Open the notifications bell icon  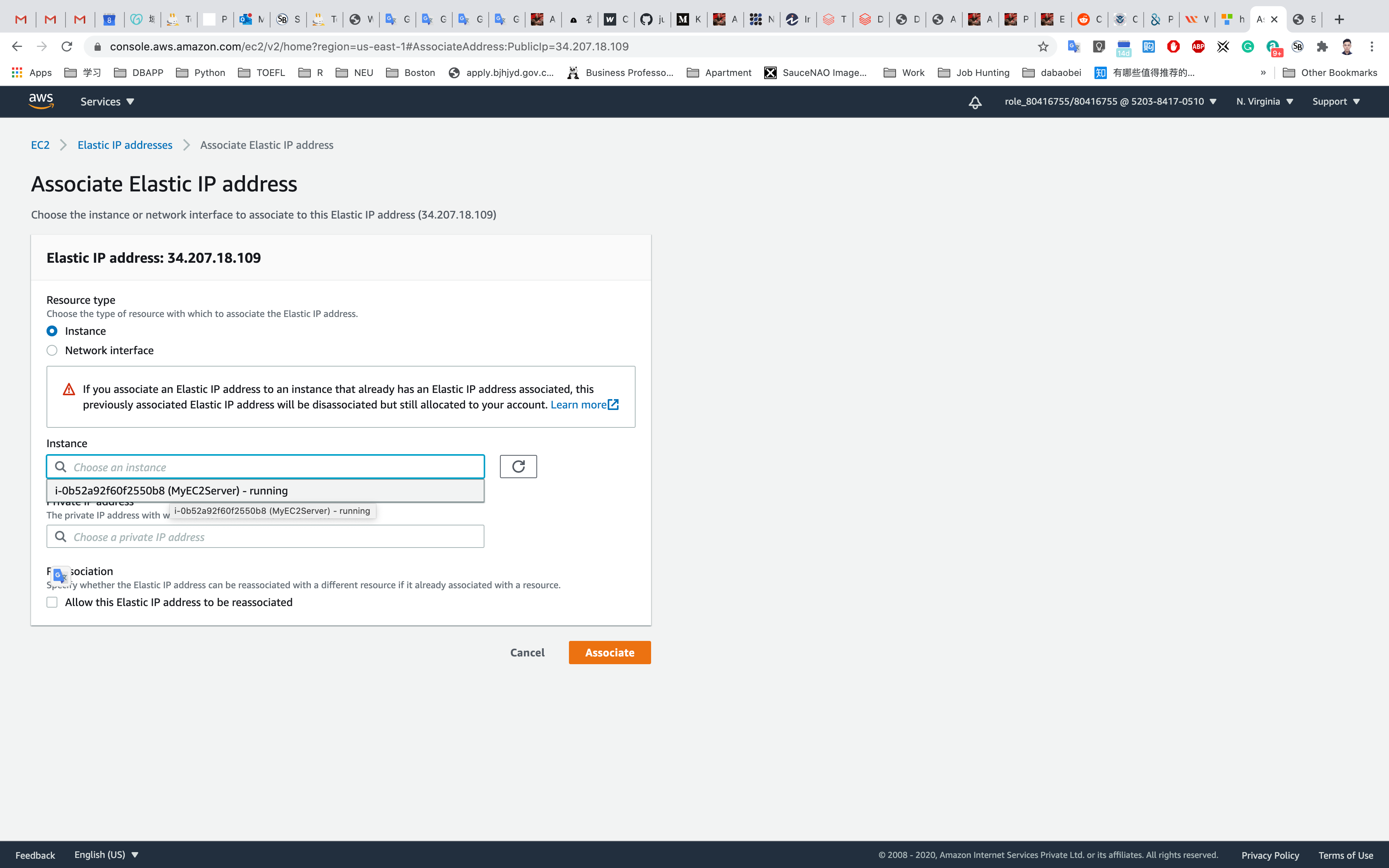[x=975, y=102]
